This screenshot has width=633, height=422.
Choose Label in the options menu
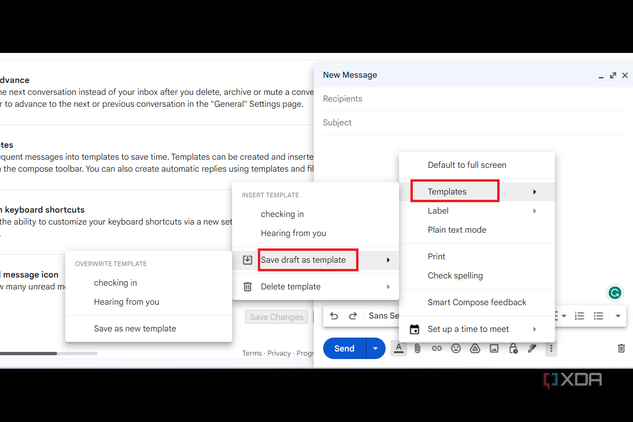click(x=477, y=211)
